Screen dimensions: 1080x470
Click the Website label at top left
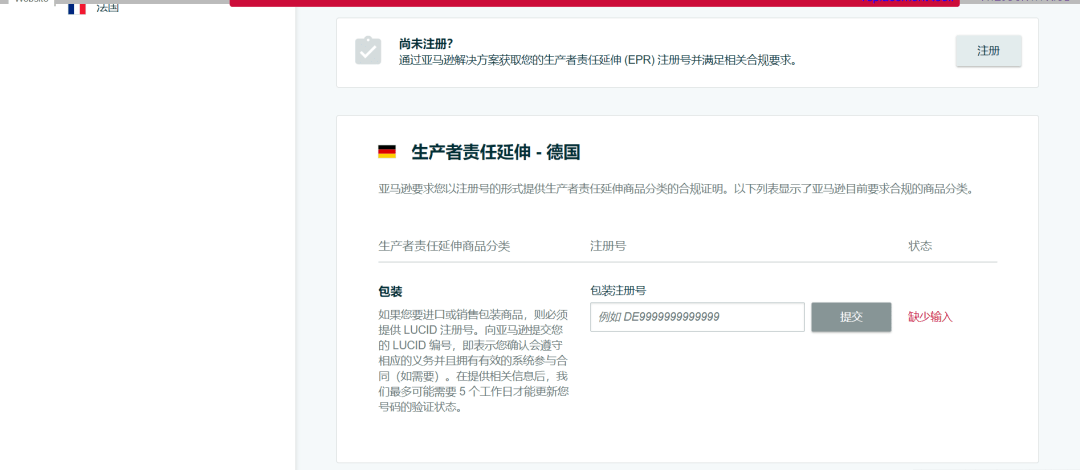point(30,2)
